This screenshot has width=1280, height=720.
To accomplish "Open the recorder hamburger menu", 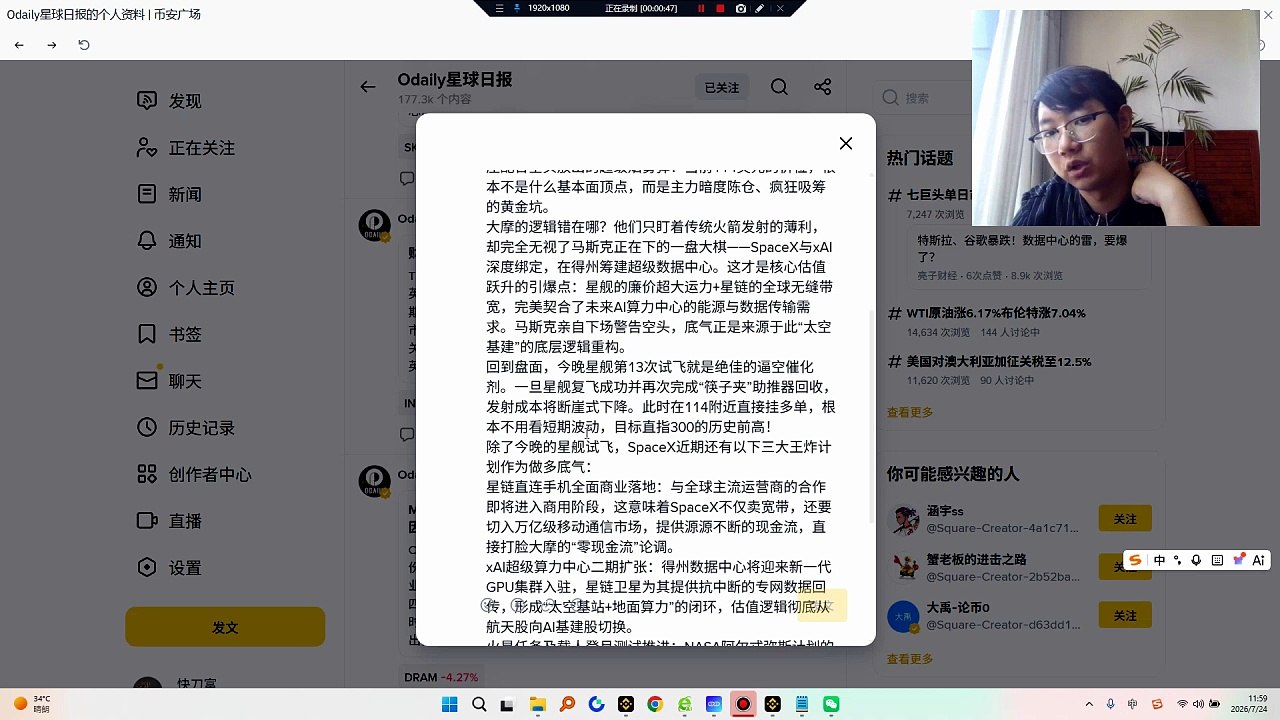I will click(x=499, y=8).
